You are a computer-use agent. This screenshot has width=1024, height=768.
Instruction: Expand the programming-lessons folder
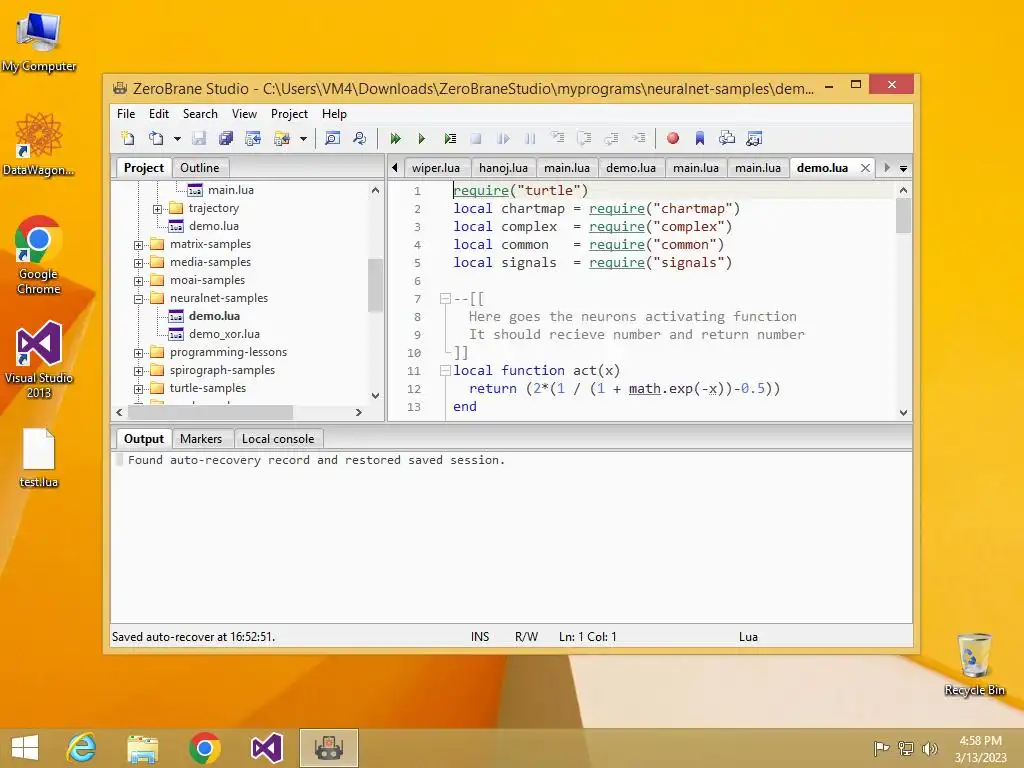point(138,353)
